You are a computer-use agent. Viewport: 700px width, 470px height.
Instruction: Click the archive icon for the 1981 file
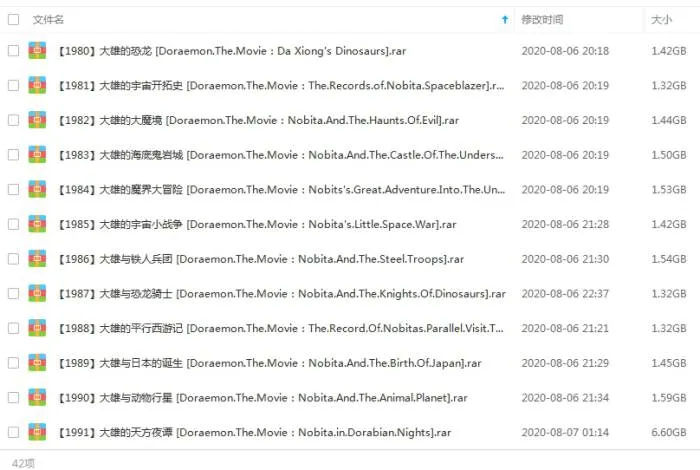(37, 85)
